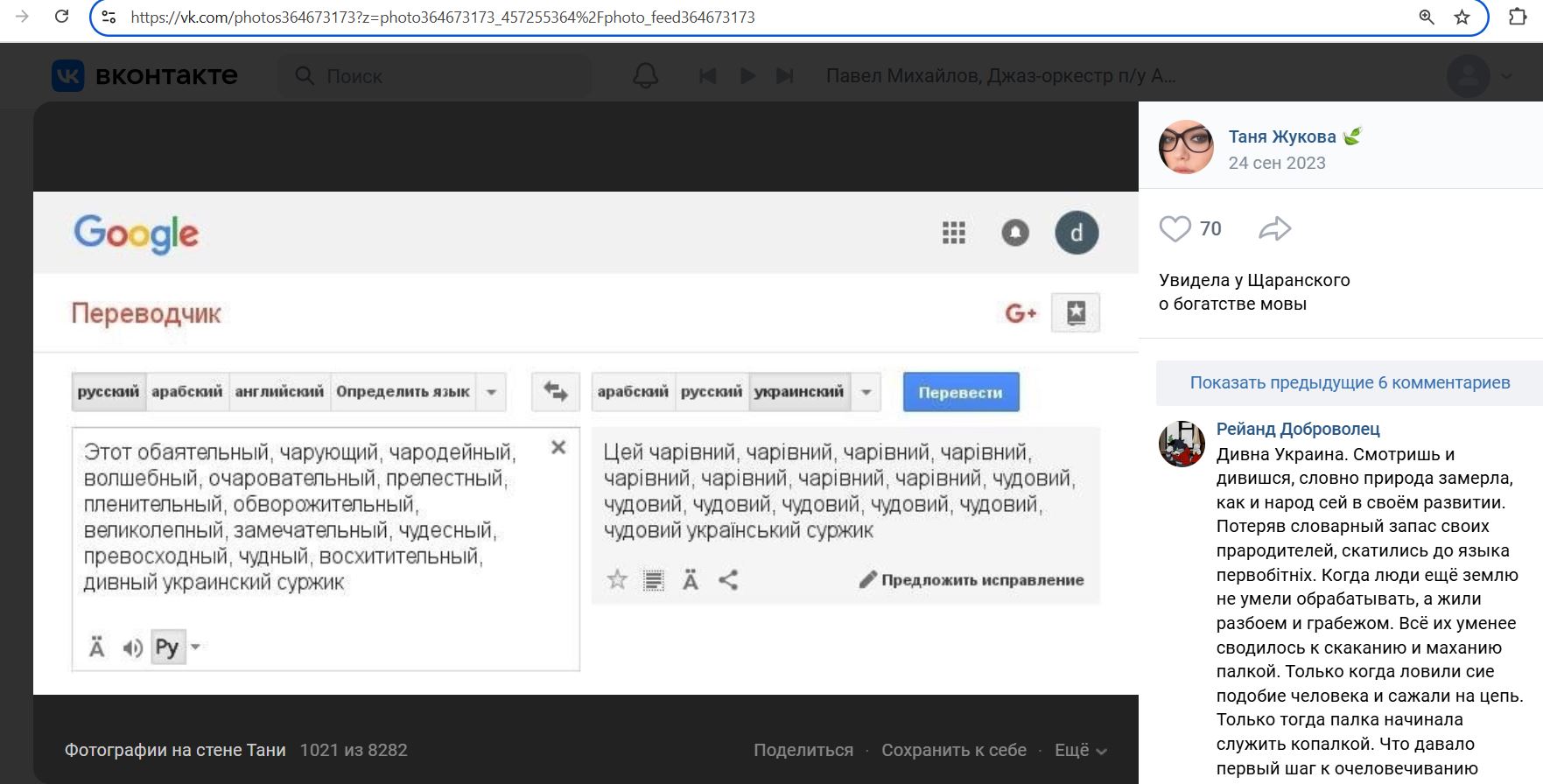Click the Google notifications circle icon
Screen dimensions: 1543x784
1015,233
